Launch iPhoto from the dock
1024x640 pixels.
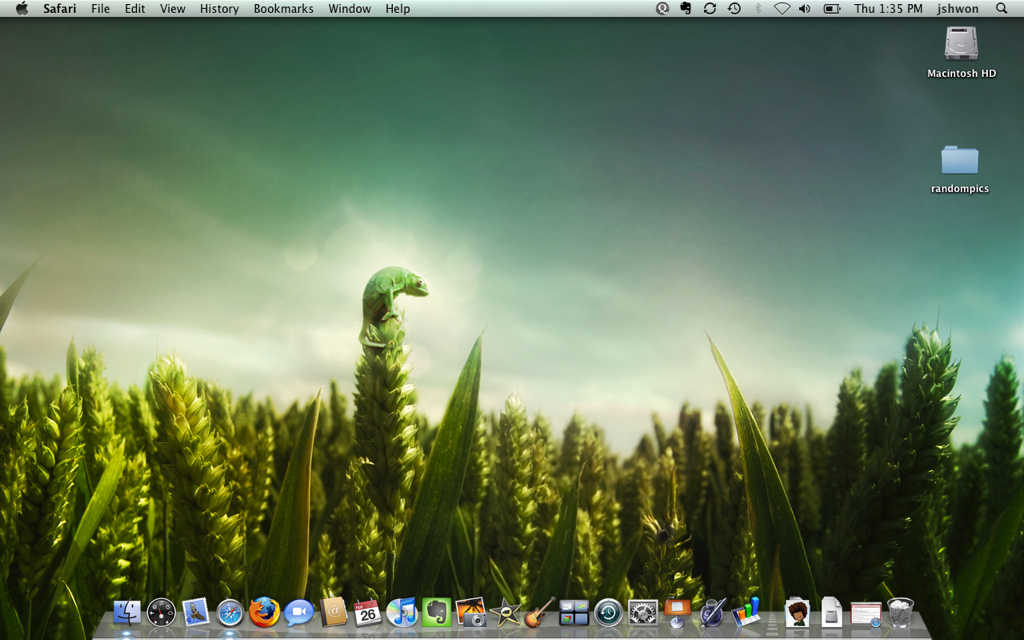(x=471, y=613)
